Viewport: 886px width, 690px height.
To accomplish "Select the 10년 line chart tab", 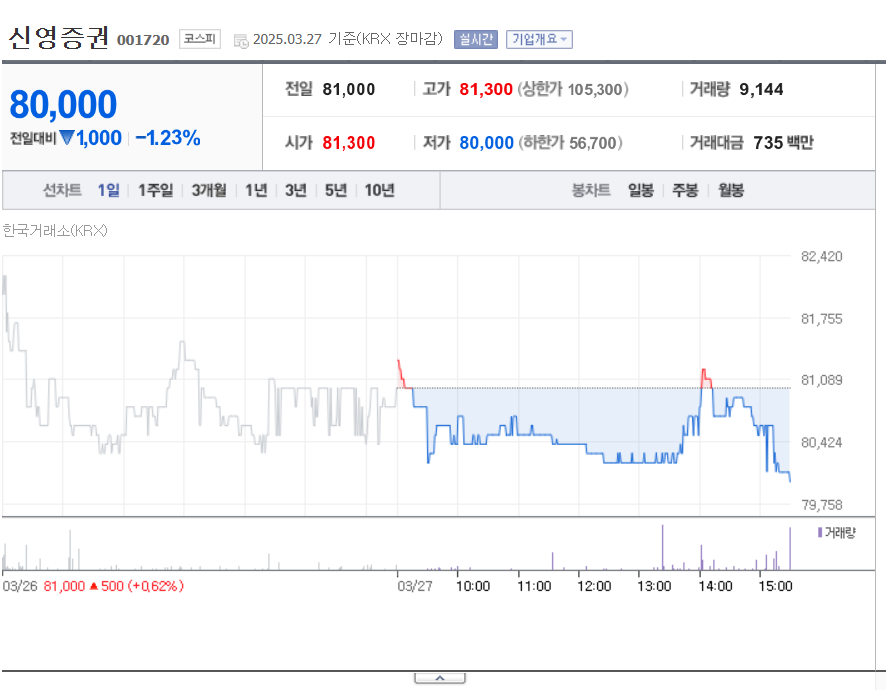I will click(379, 190).
